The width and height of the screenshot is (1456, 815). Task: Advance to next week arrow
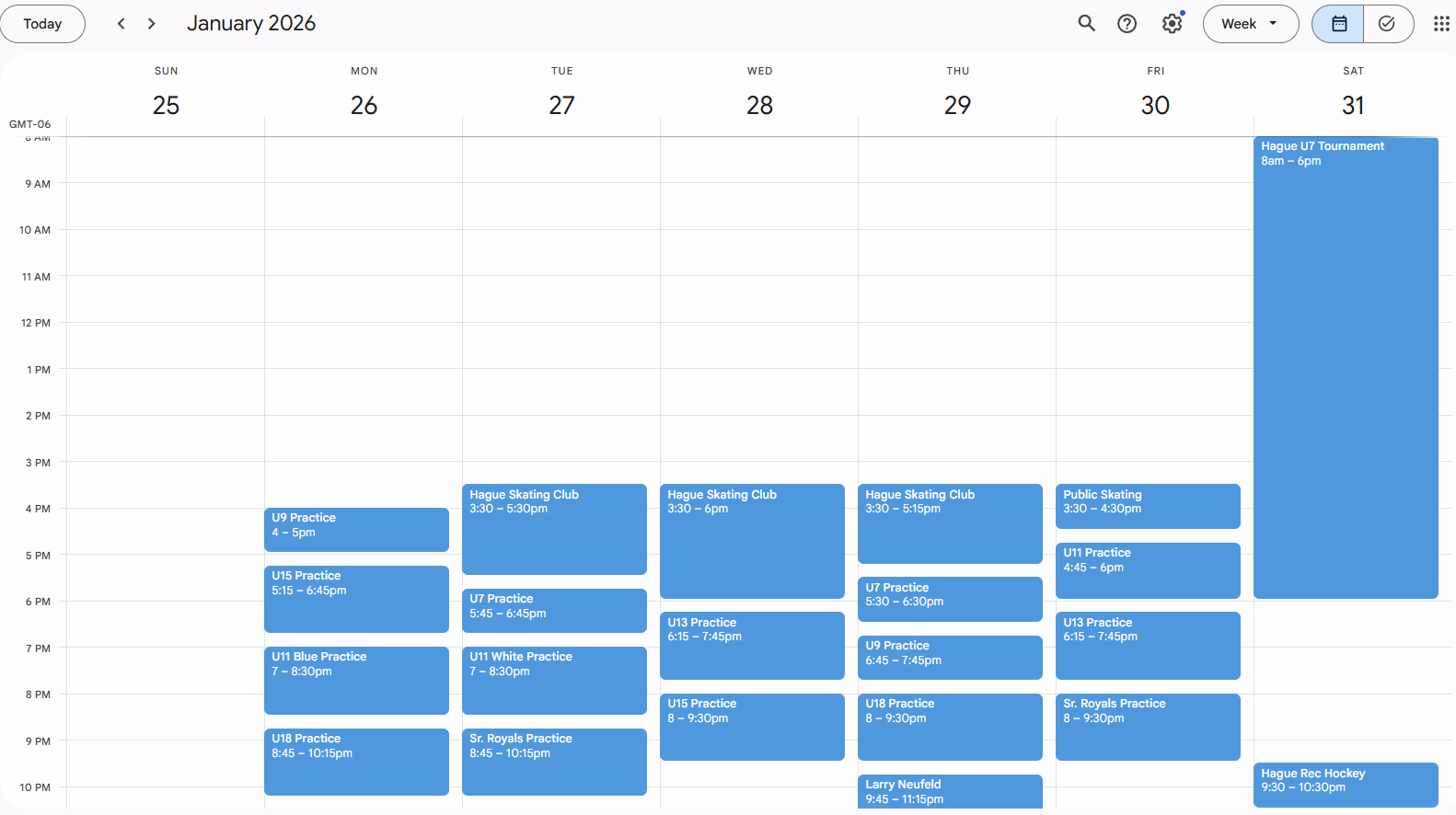click(152, 24)
